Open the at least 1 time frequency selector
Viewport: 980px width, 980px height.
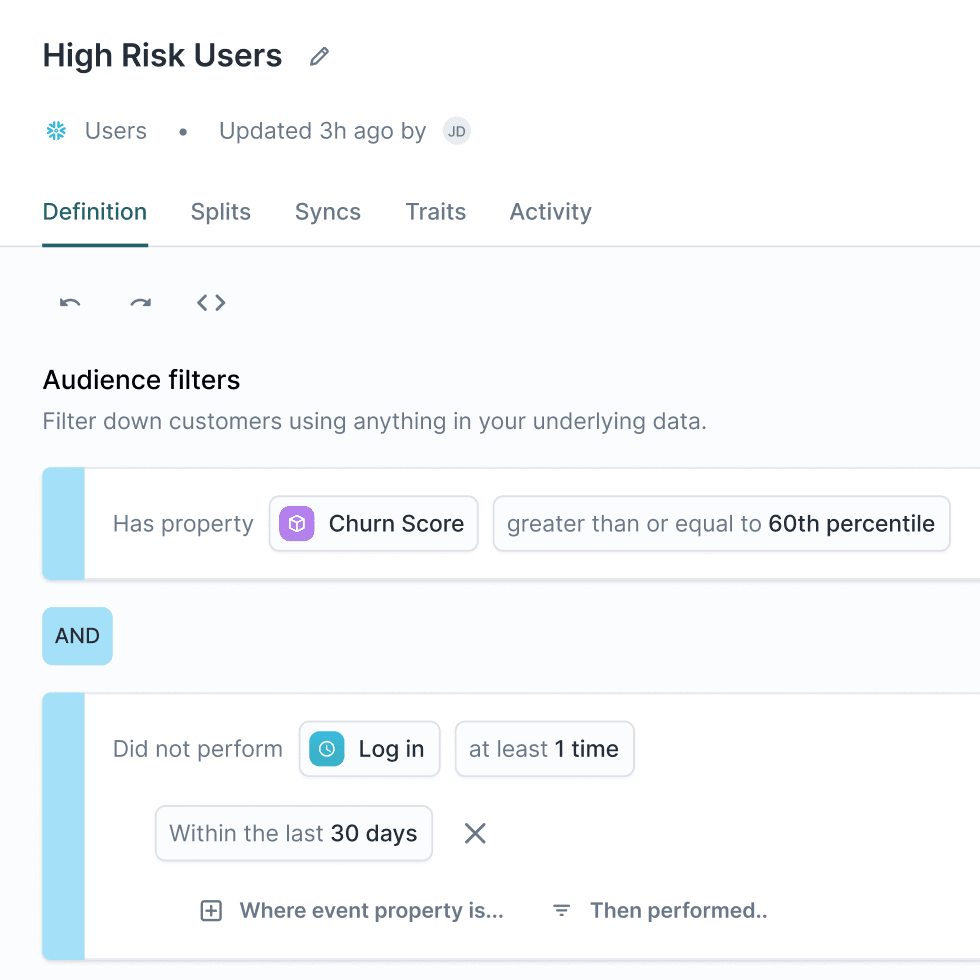click(544, 748)
